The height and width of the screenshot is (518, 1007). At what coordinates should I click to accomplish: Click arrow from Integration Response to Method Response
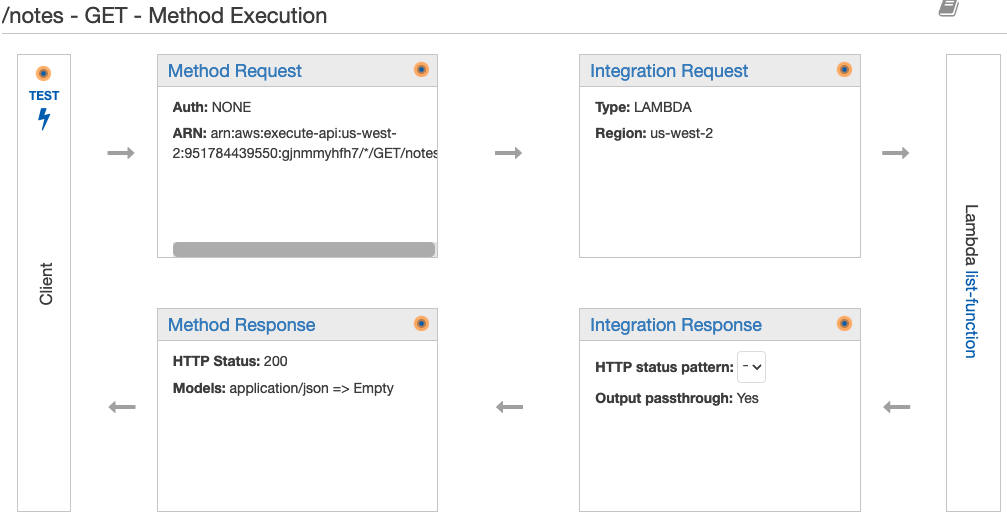(510, 407)
